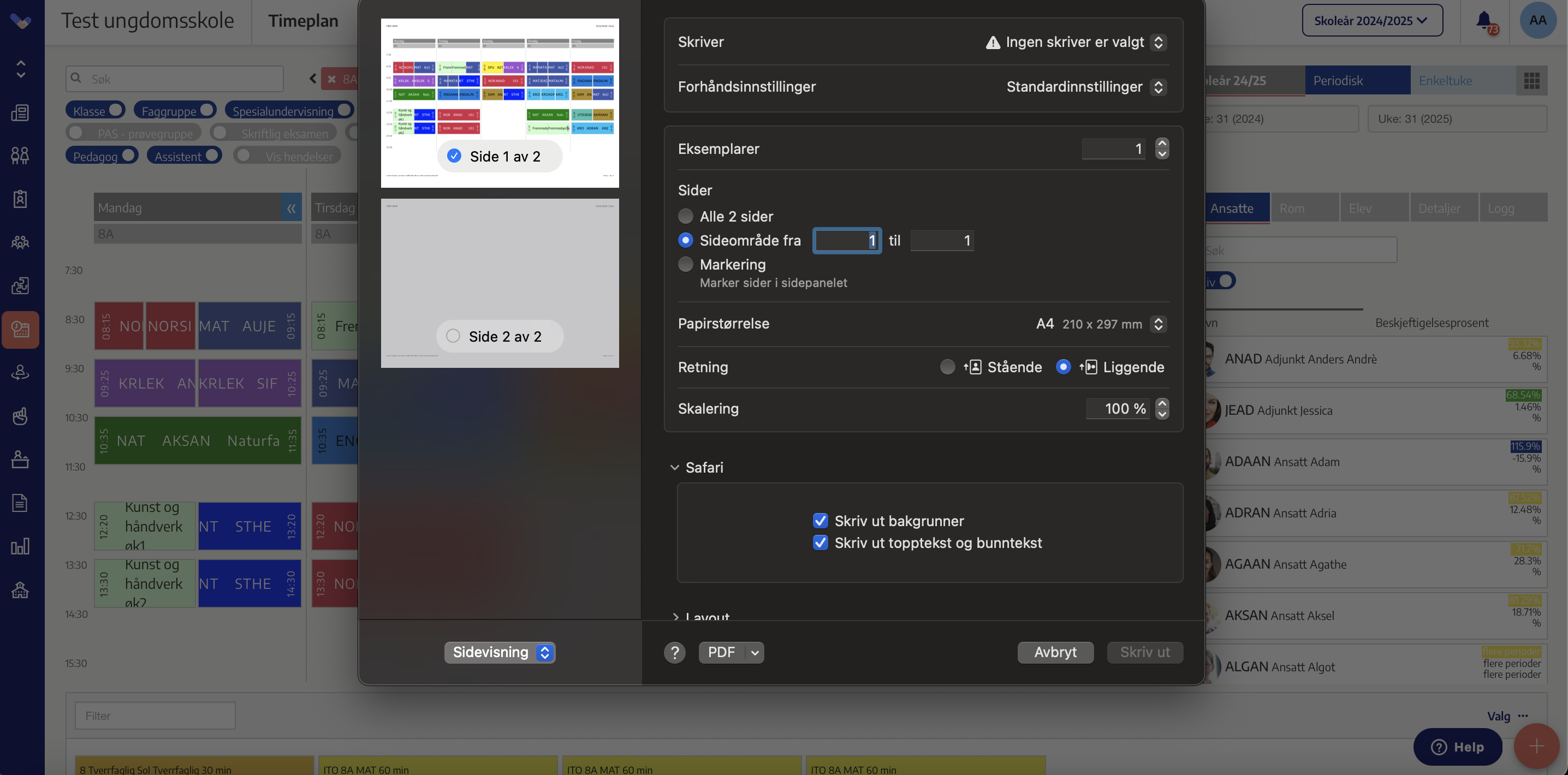Click the PDF button
The width and height of the screenshot is (1568, 775).
pos(722,652)
